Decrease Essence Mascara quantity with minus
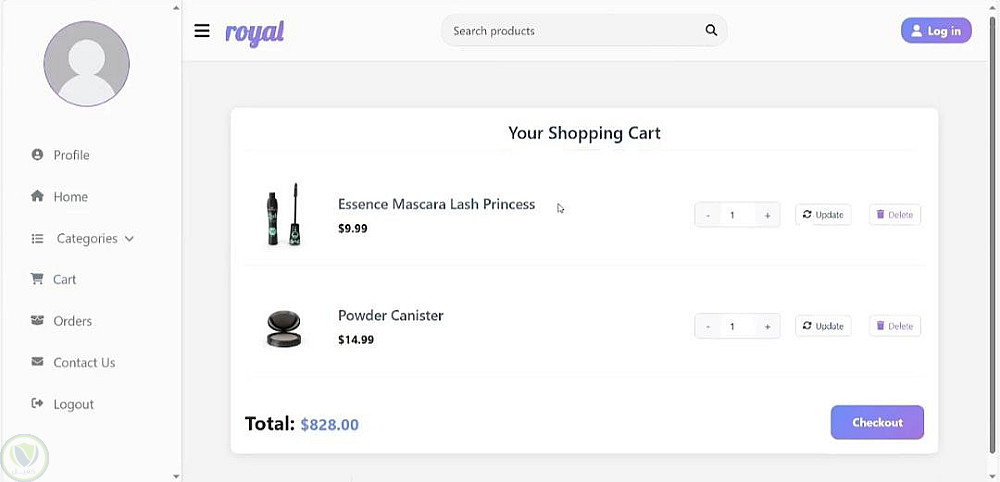 point(708,215)
